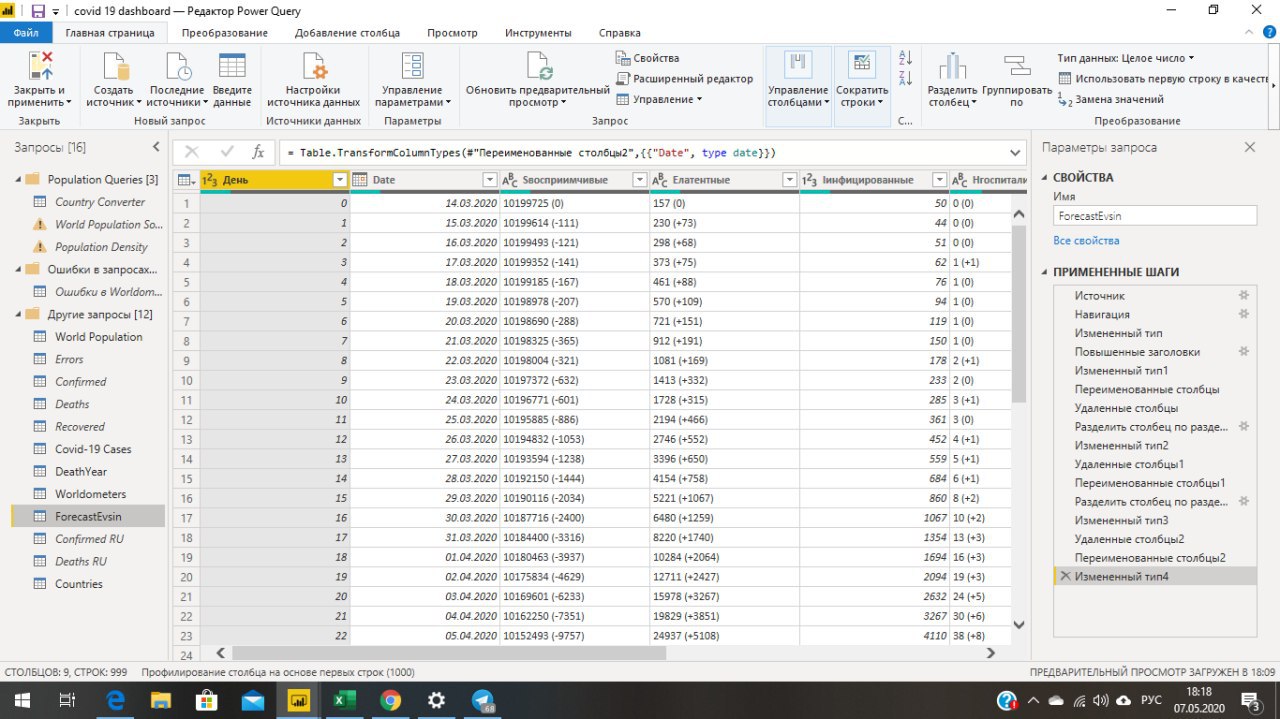Expand the formula bar with chevron
Screen dimensions: 1280x719
point(1016,152)
